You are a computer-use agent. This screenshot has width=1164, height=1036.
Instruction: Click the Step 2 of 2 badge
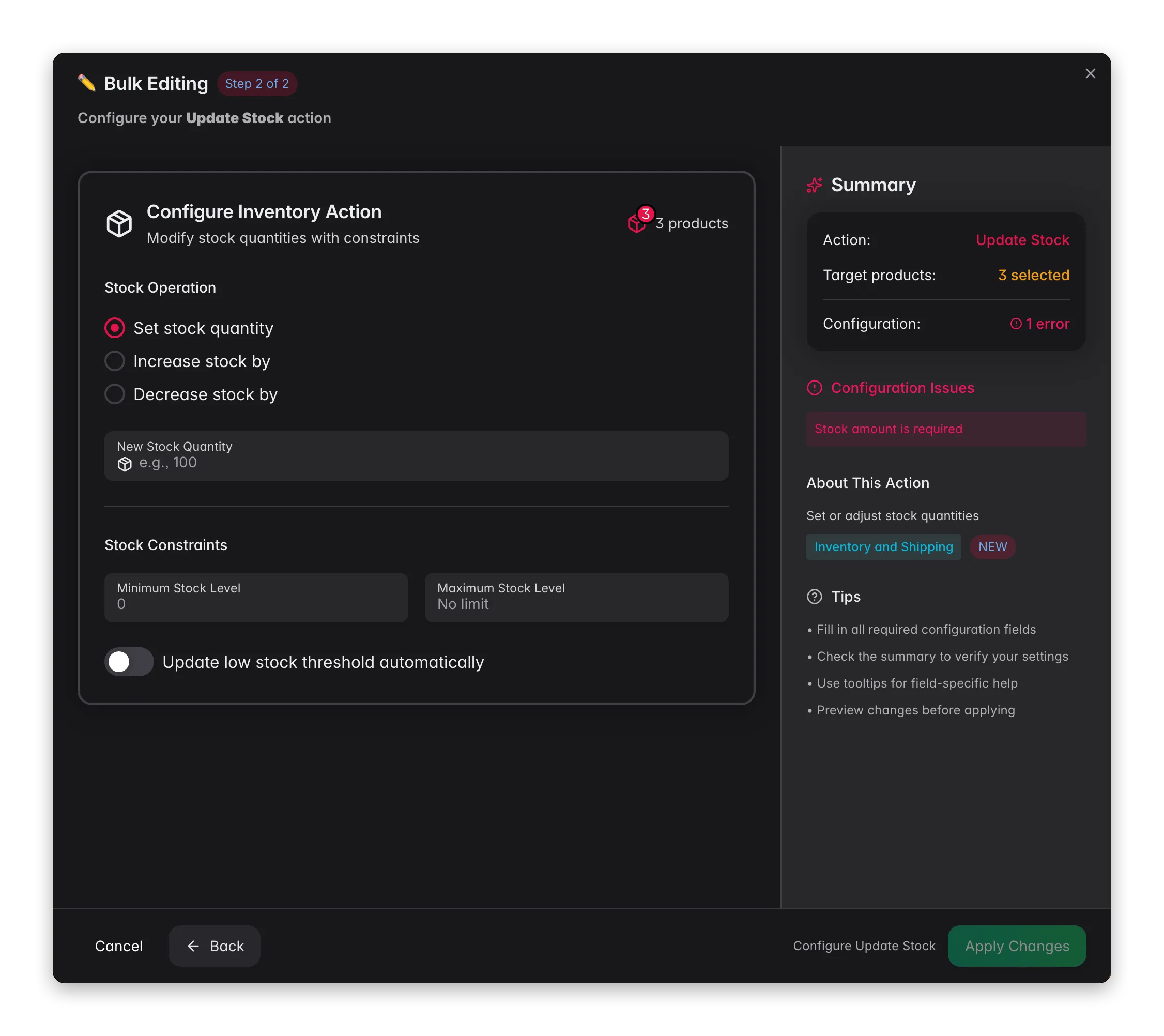(257, 84)
